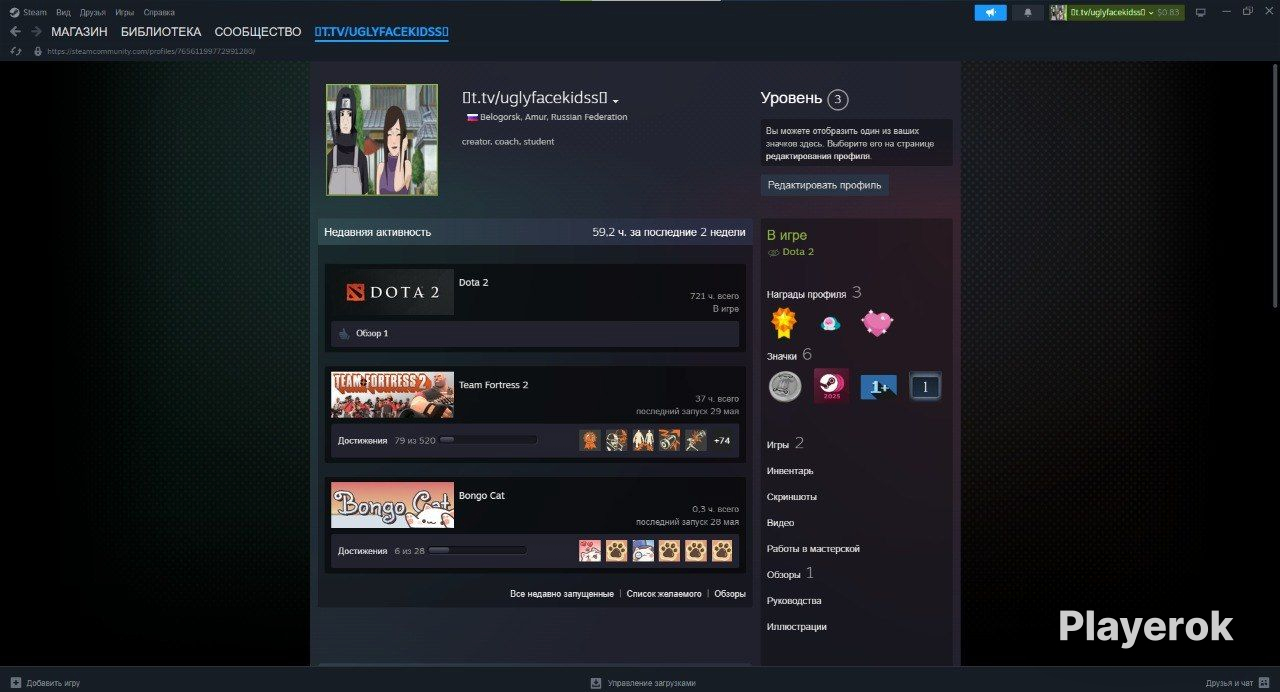
Task: Click the page scrollbar on the right edge
Action: point(1275,185)
